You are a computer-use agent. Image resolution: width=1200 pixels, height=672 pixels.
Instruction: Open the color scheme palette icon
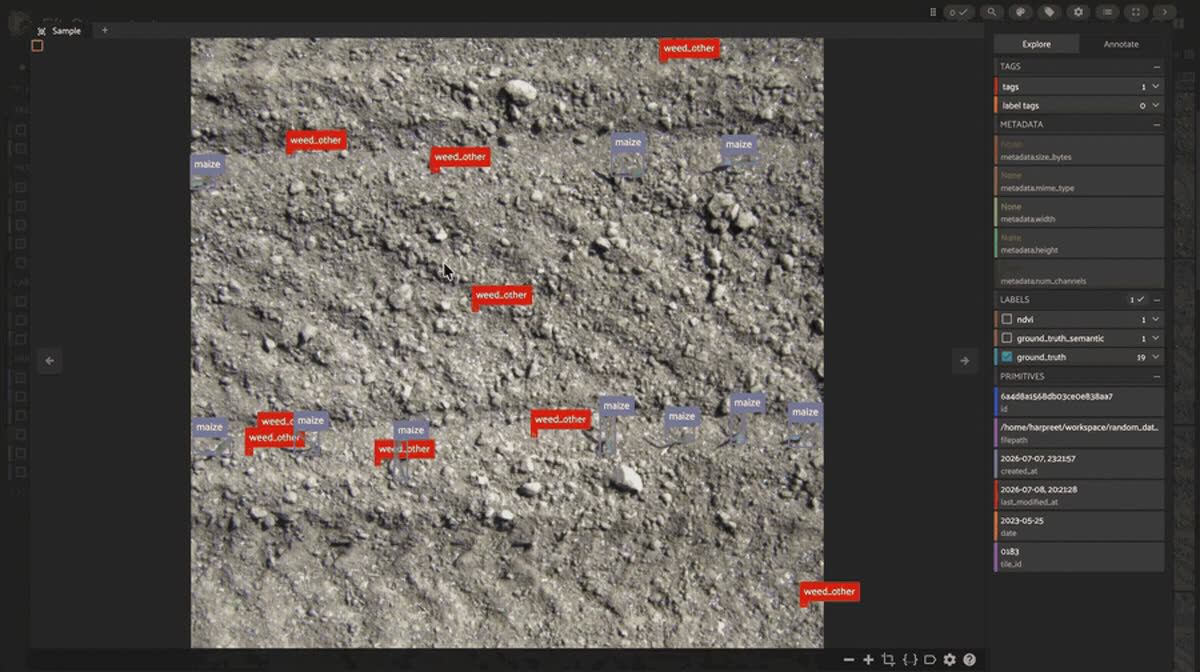[x=1020, y=12]
